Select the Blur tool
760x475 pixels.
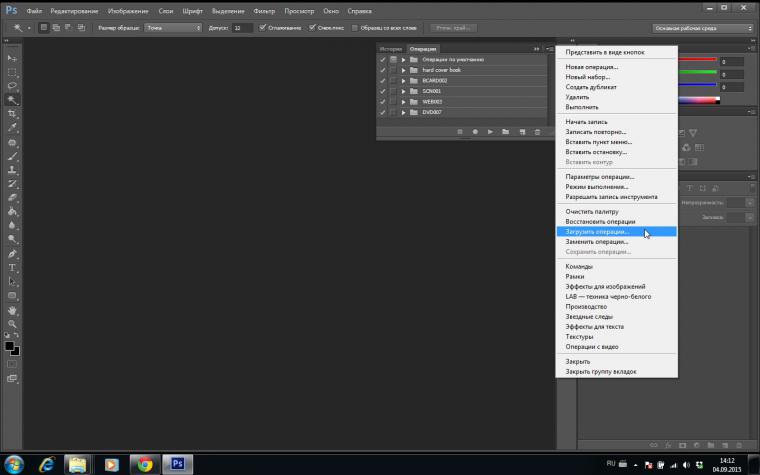(12, 225)
